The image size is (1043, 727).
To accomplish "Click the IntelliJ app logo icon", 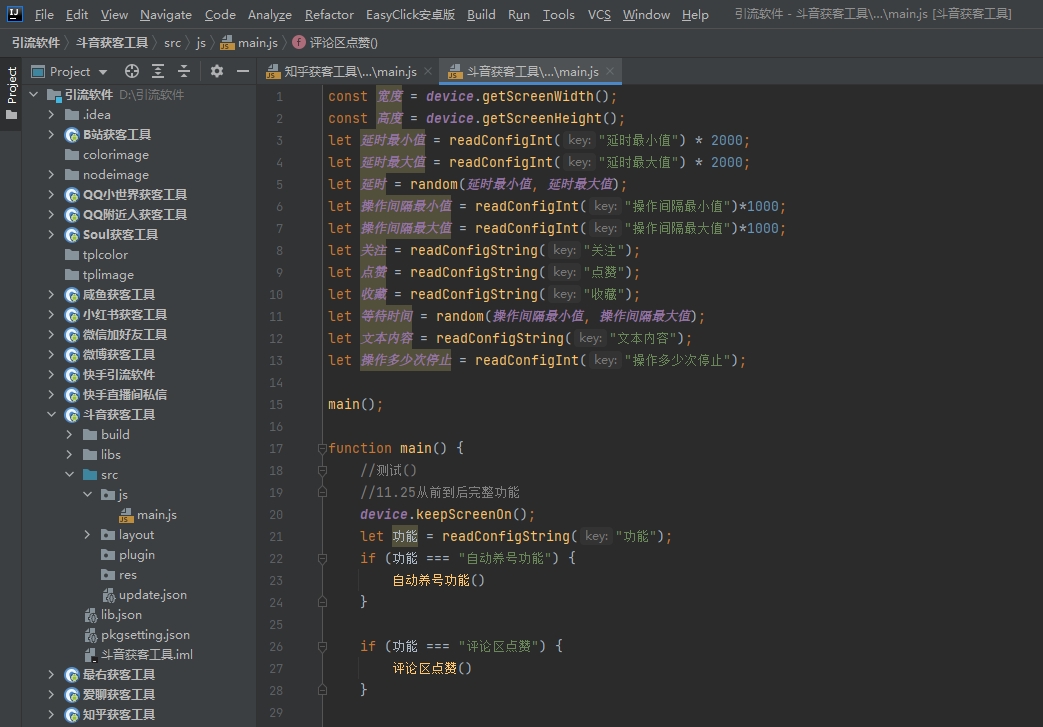I will coord(15,13).
